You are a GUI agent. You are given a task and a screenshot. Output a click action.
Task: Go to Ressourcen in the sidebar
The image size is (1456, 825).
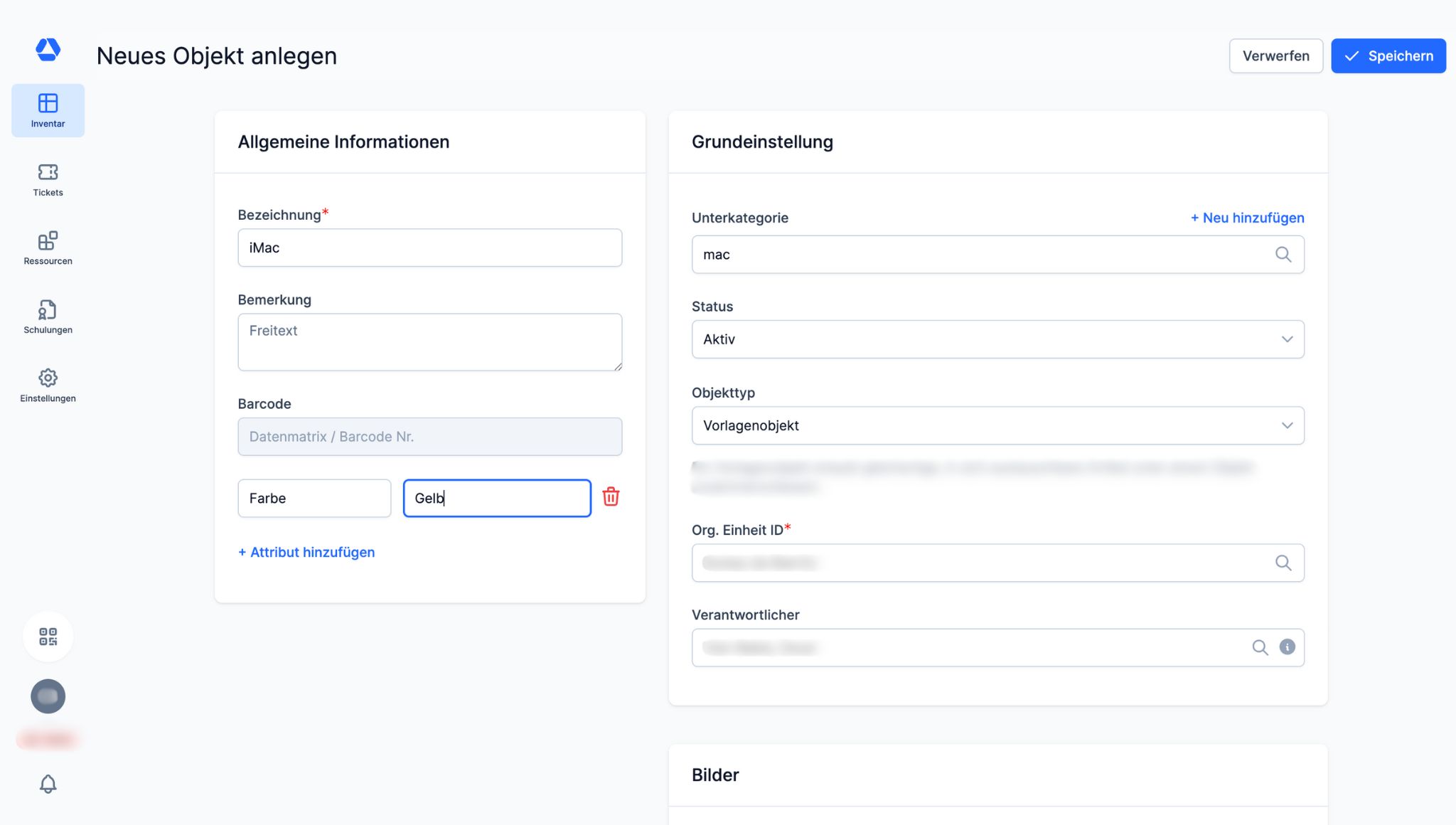point(48,247)
